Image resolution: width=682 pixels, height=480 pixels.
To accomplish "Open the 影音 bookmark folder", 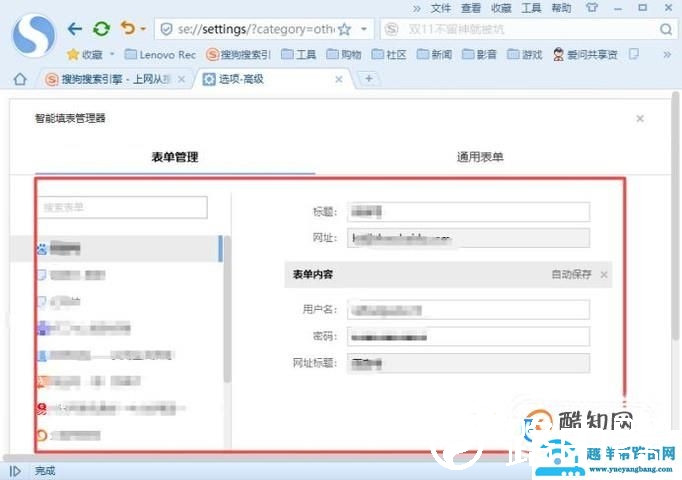I will (x=479, y=54).
